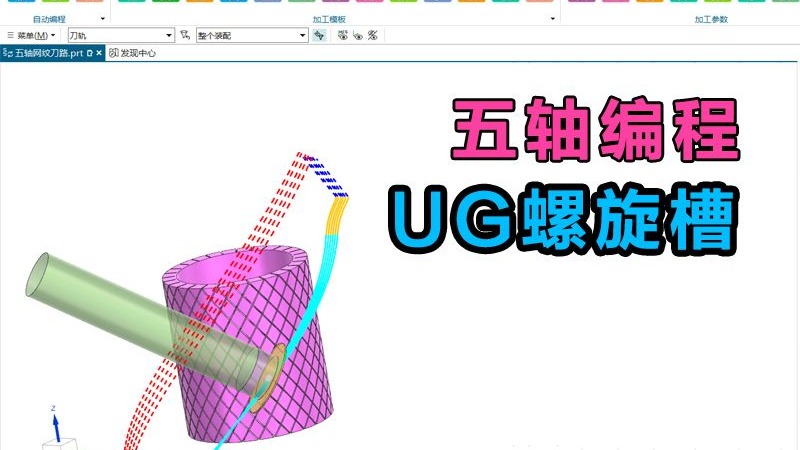800x450 pixels.
Task: Switch to the 五轴网纹刀路.prt tab
Action: (x=48, y=53)
